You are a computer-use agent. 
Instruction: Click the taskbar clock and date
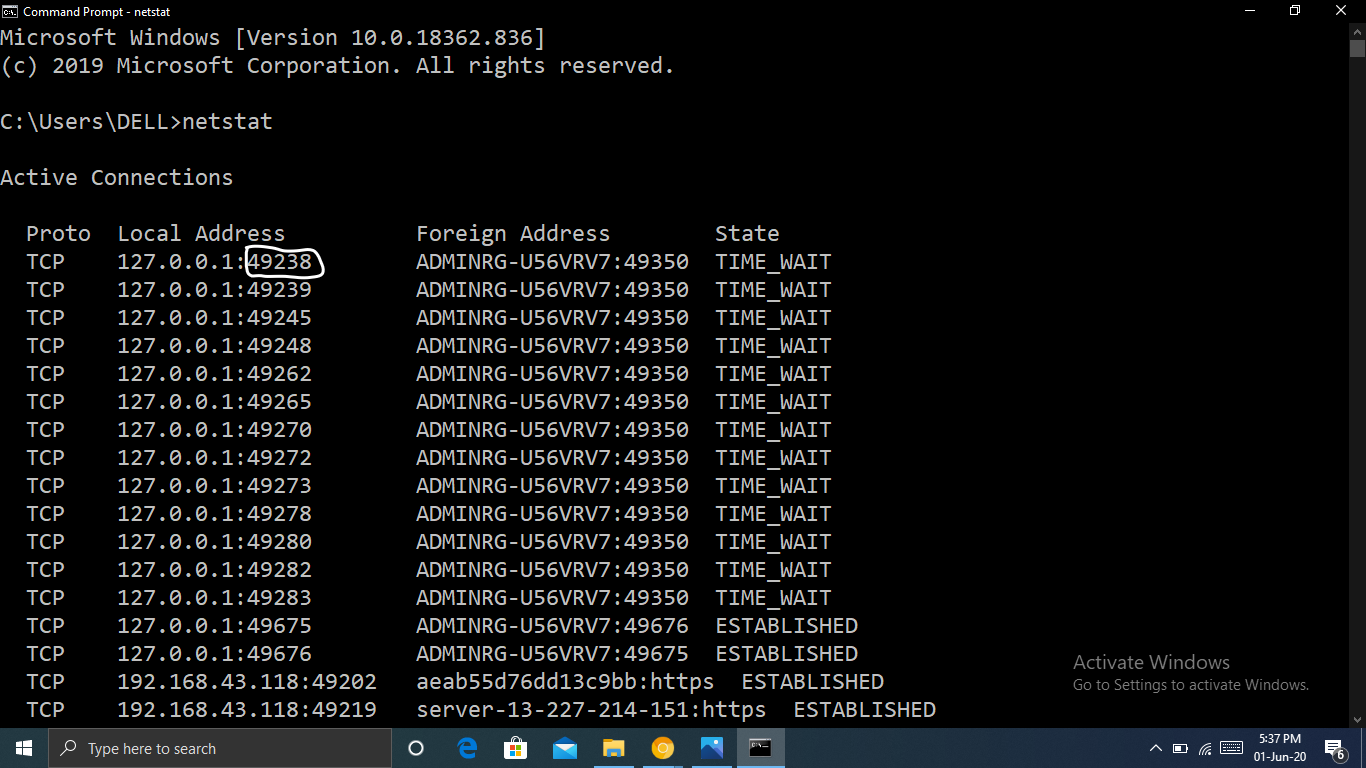pos(1280,748)
